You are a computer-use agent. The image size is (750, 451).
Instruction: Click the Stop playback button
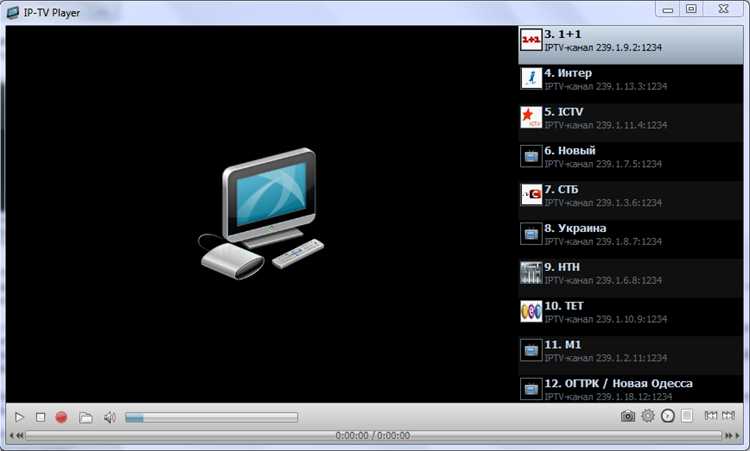[x=41, y=418]
